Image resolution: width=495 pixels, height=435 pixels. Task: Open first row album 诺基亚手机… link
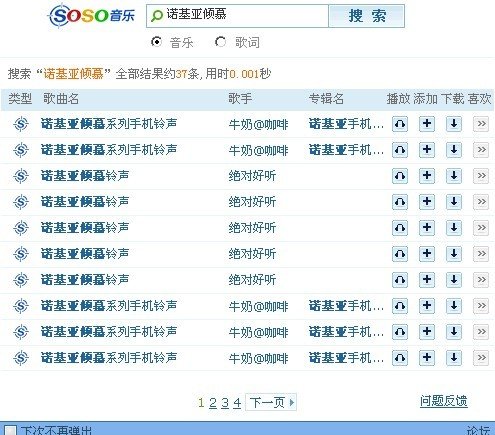[x=346, y=124]
